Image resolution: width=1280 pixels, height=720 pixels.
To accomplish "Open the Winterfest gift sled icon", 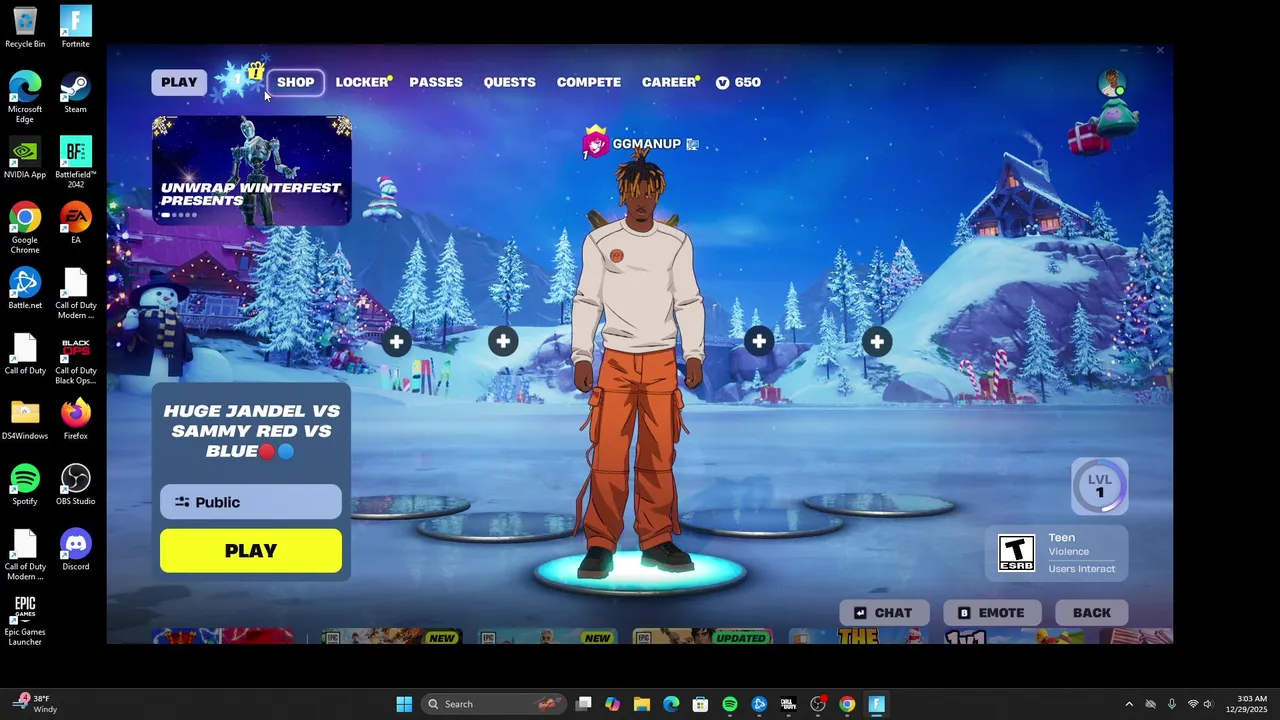I will [x=1104, y=125].
